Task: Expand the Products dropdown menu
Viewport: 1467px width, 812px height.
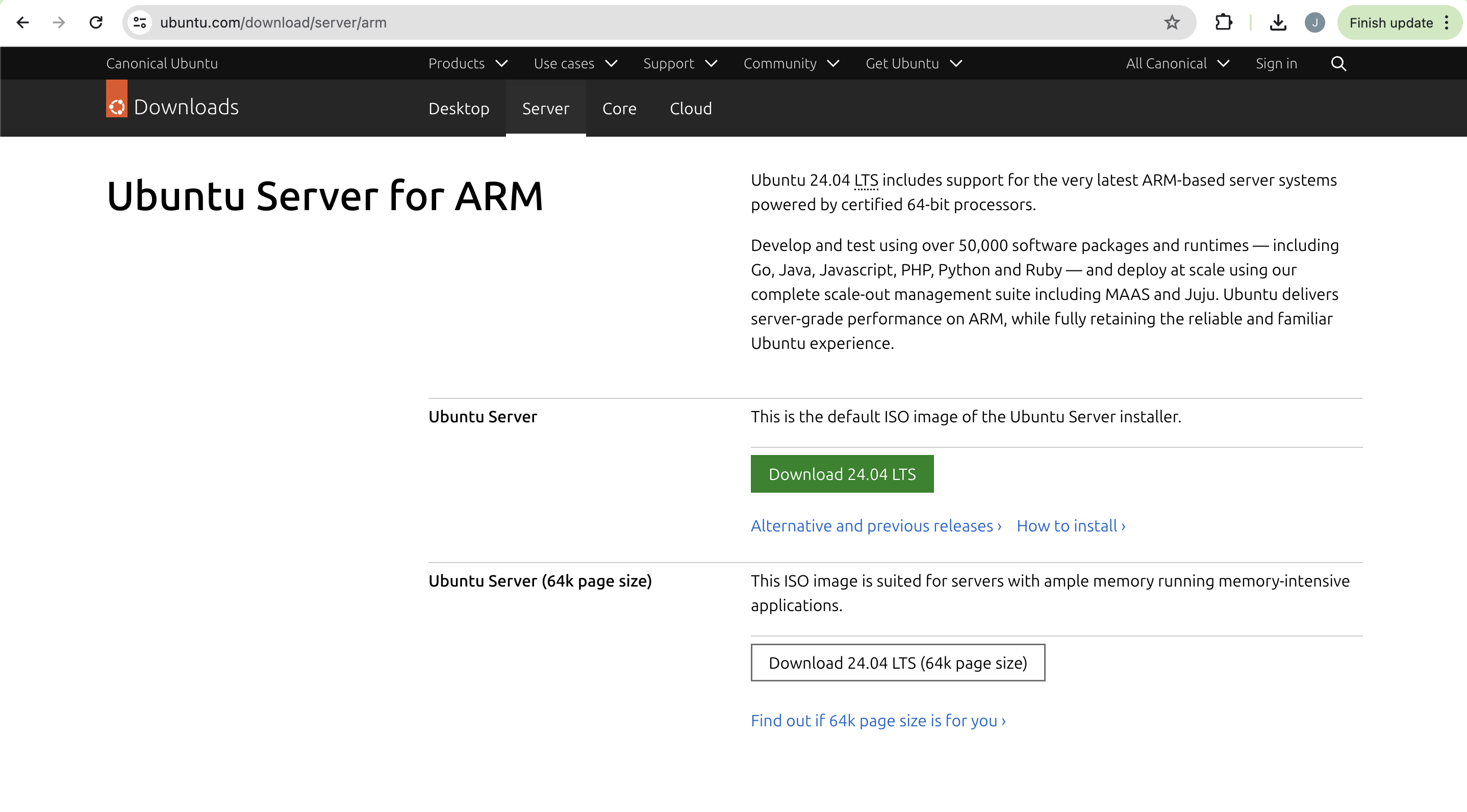Action: pos(468,63)
